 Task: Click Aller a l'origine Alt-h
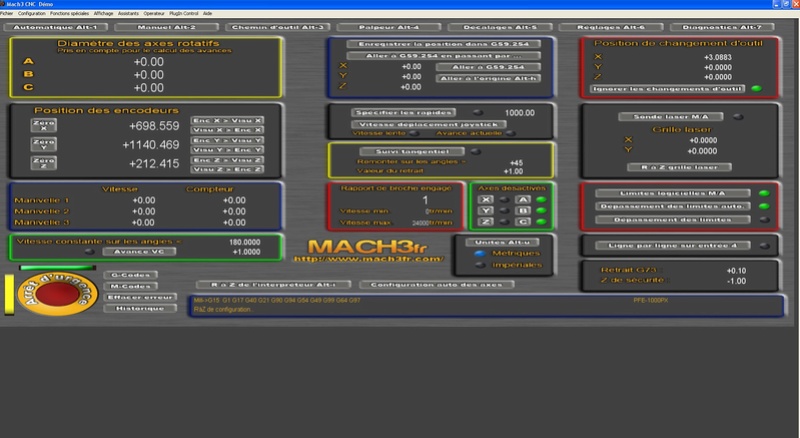488,78
